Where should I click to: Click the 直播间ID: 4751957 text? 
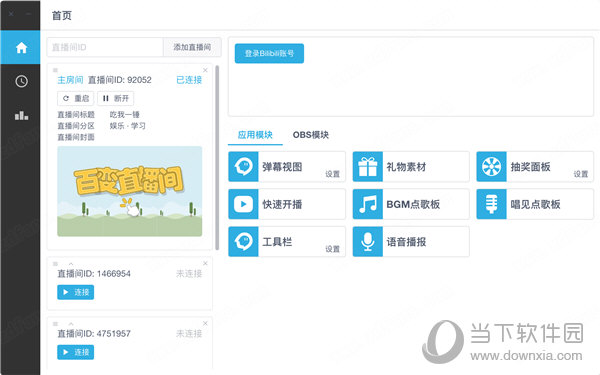94,334
